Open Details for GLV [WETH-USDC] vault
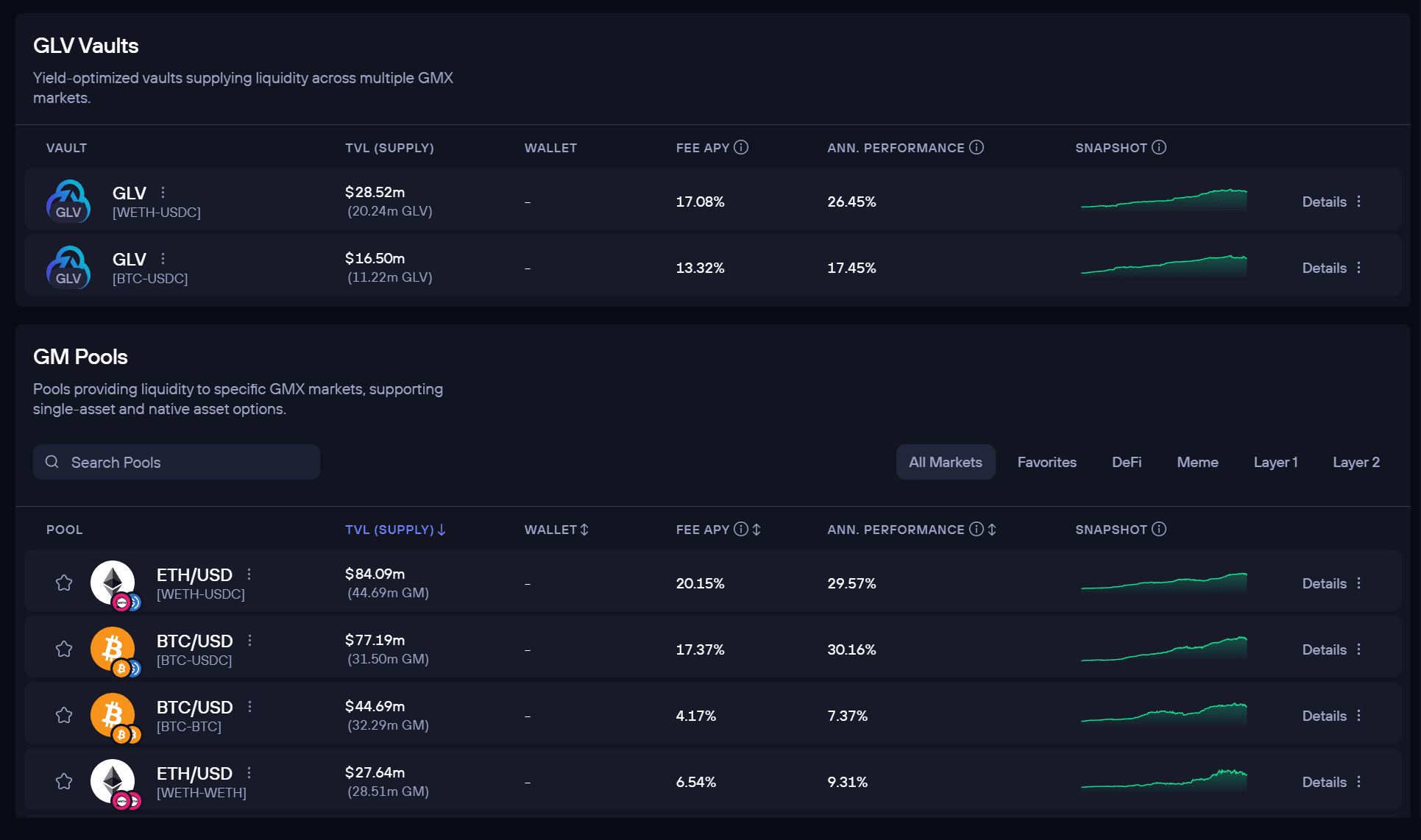The width and height of the screenshot is (1421, 840). (x=1324, y=202)
